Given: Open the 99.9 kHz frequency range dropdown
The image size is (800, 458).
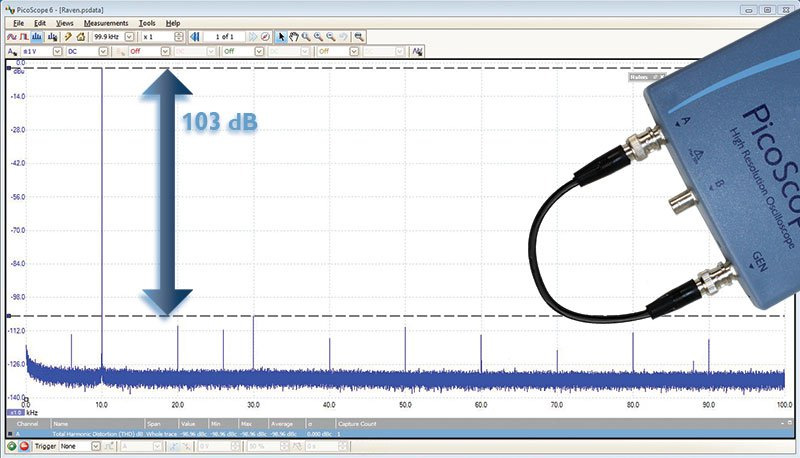Looking at the screenshot, I should [x=129, y=36].
